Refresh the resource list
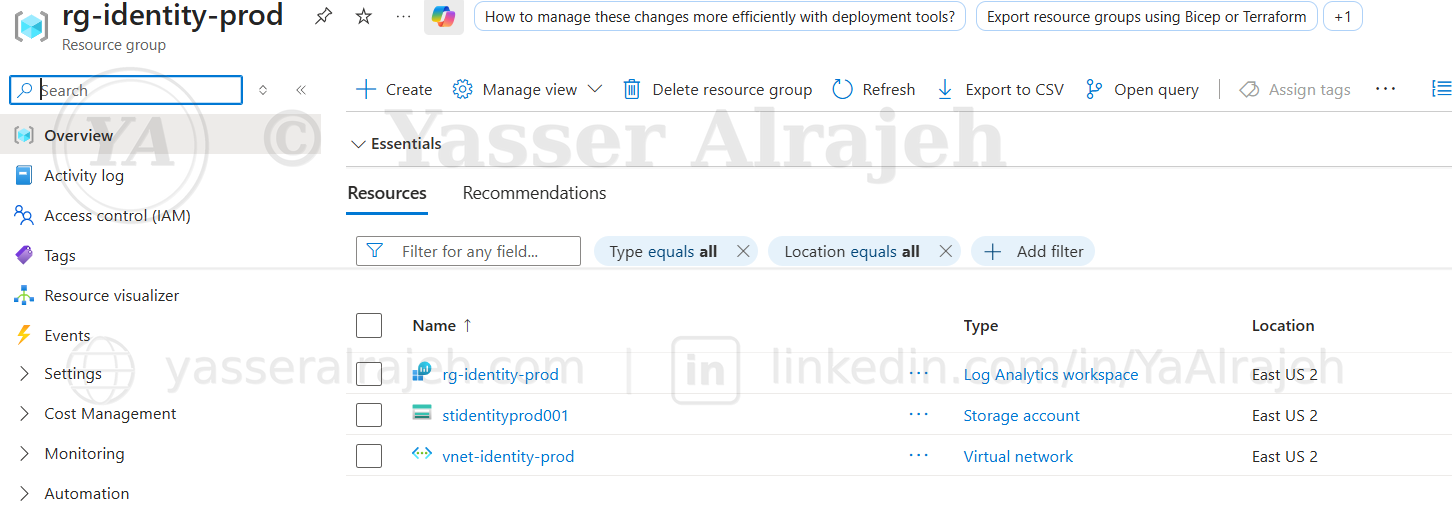 pos(874,89)
